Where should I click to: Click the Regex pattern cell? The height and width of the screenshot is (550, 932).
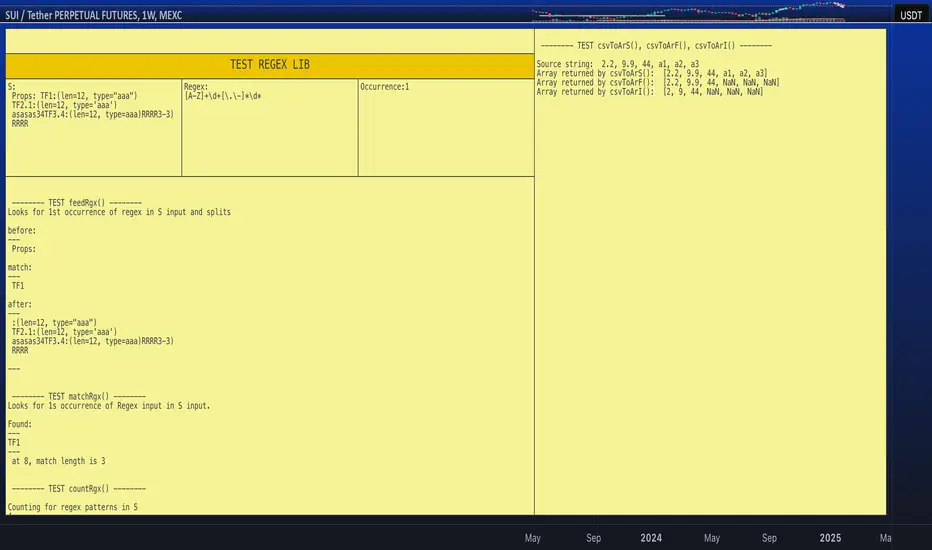269,127
